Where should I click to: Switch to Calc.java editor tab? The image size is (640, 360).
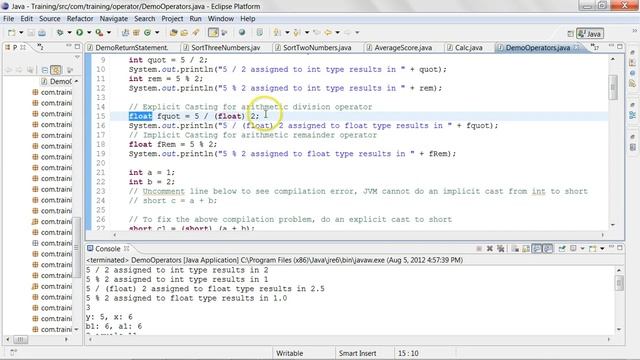[468, 48]
